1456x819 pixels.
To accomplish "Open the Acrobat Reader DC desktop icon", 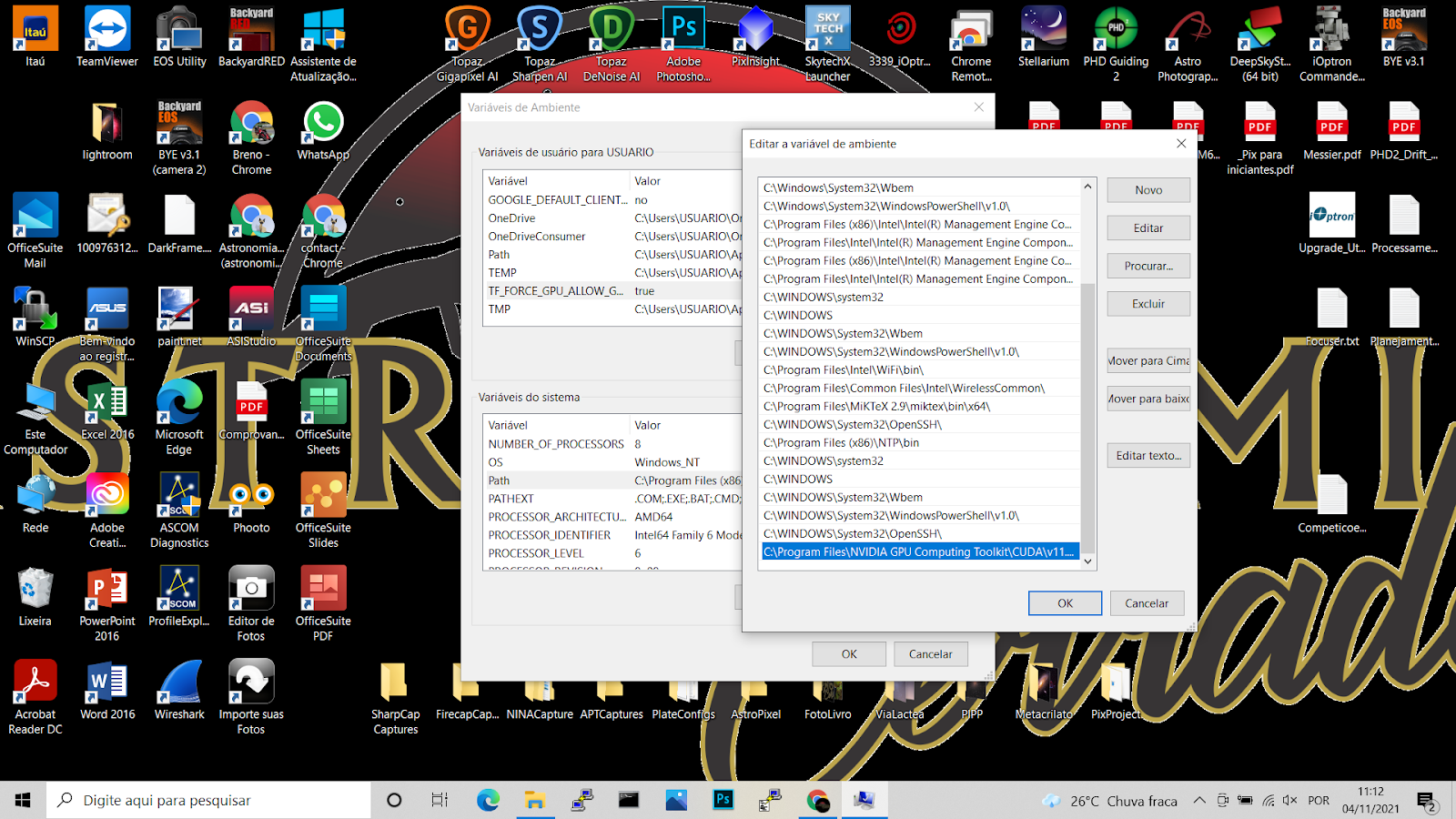I will [x=35, y=698].
